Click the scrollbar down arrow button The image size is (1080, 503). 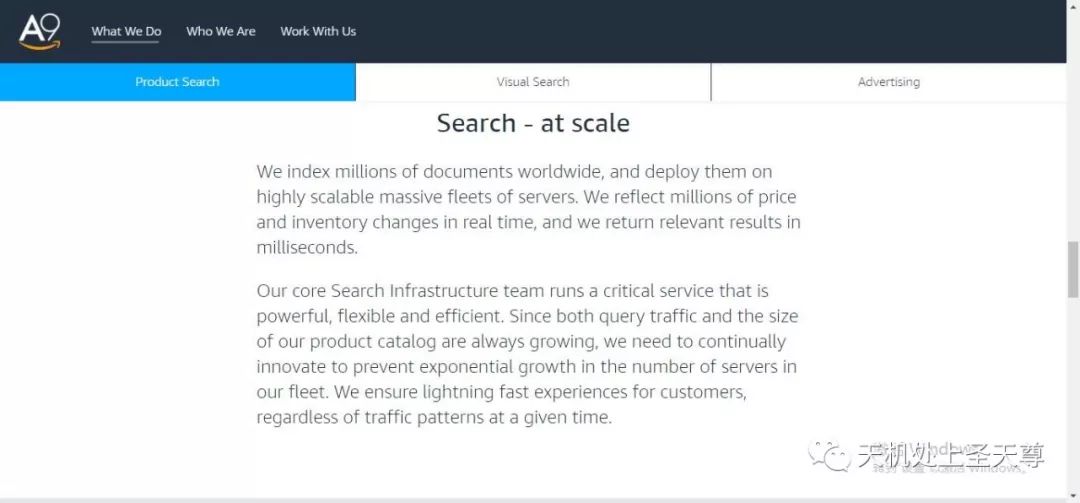(1072, 494)
